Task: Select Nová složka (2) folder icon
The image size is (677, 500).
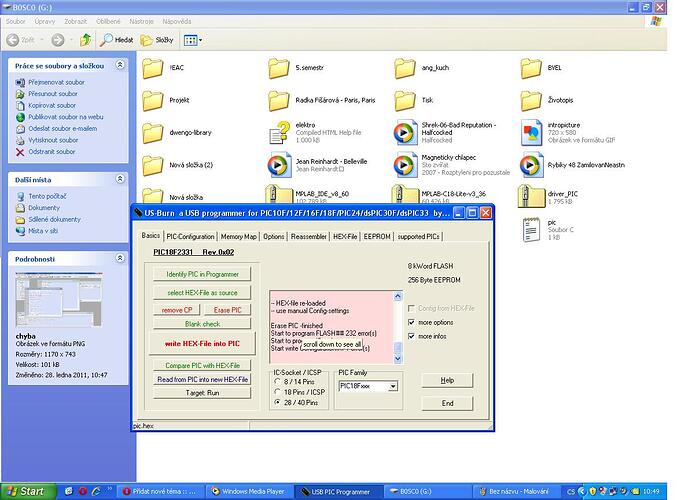Action: pos(152,165)
